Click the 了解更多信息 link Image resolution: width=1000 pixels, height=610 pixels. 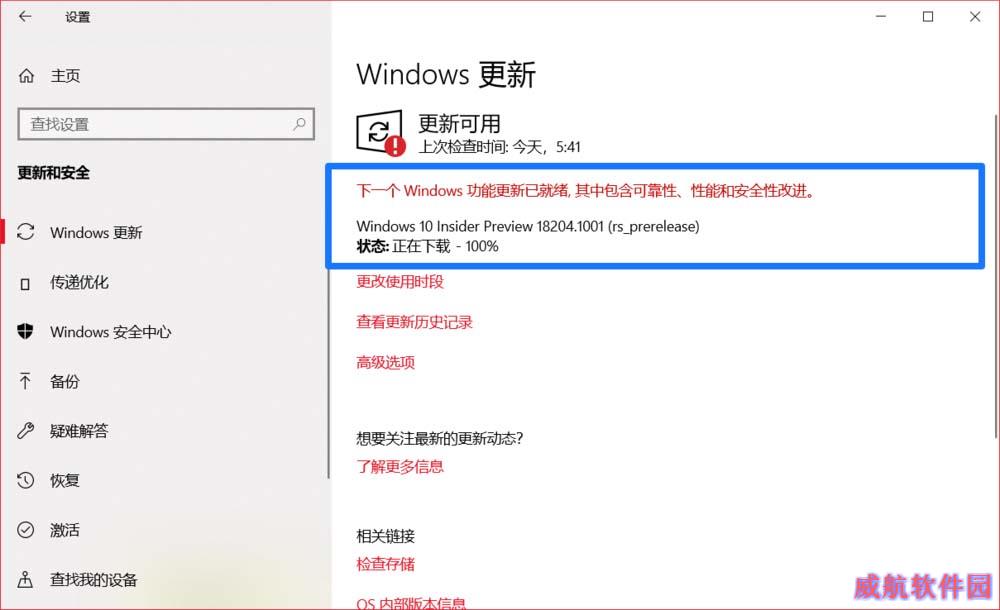[400, 466]
